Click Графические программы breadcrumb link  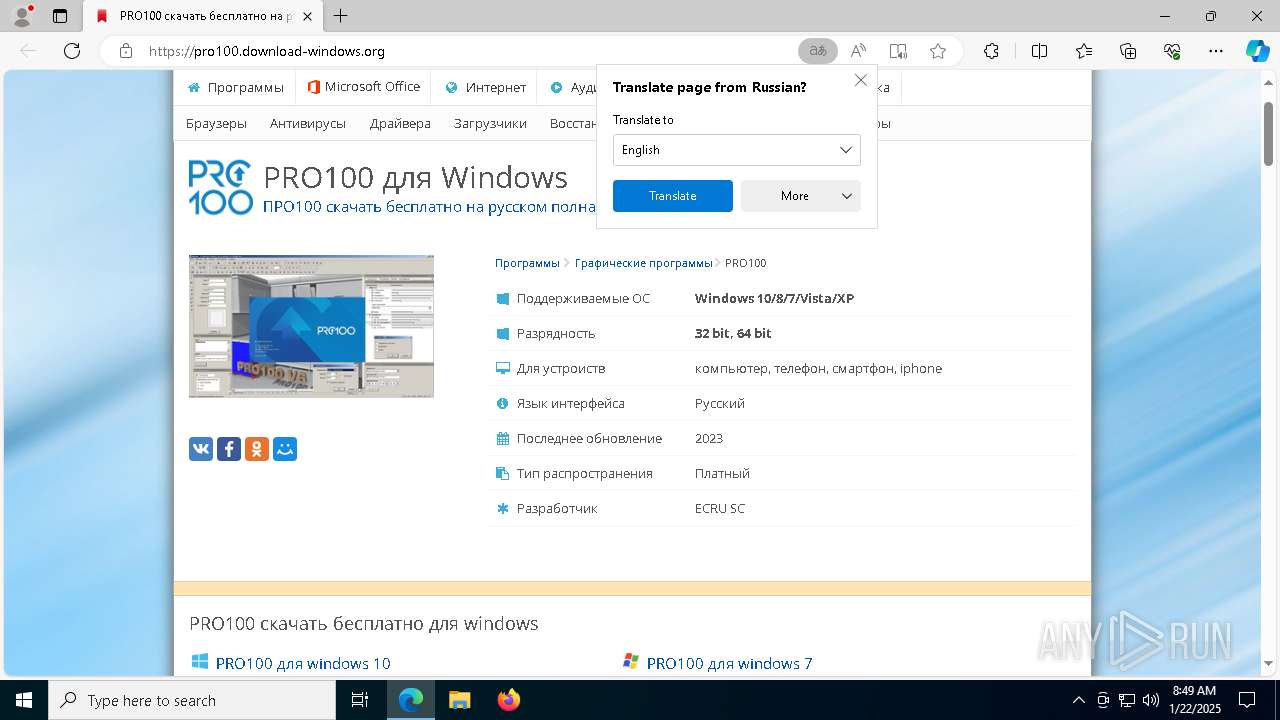643,263
